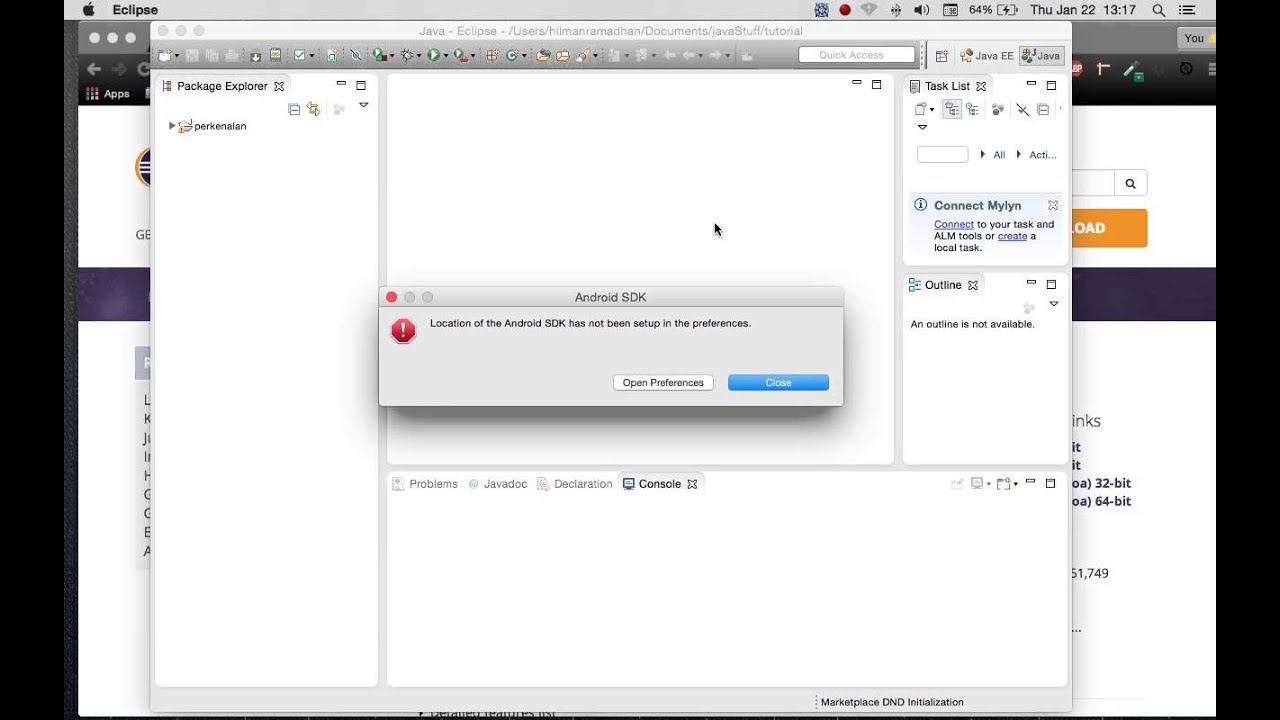This screenshot has height=720, width=1280.
Task: Close the Package Explorer tab
Action: point(279,86)
